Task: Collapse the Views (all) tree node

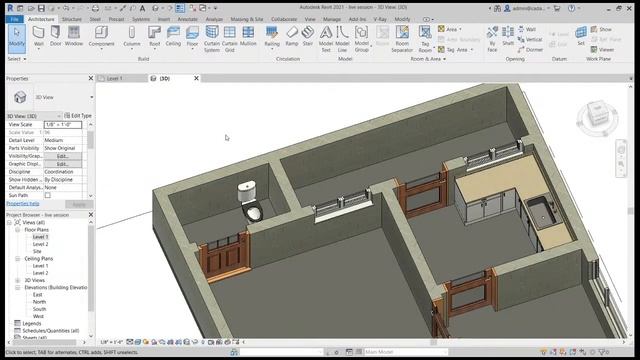Action: point(9,222)
